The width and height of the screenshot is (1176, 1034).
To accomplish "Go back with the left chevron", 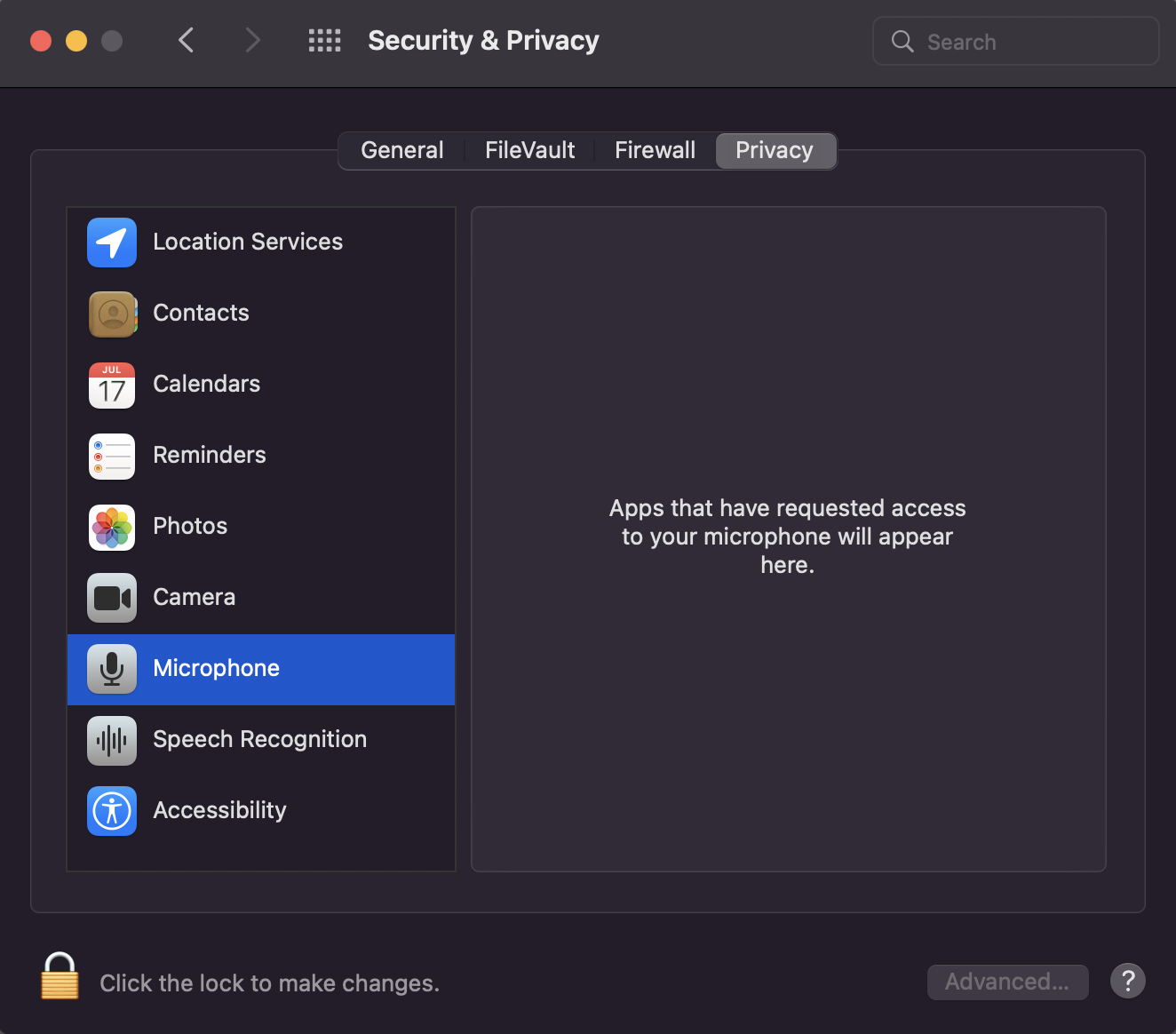I will click(186, 40).
